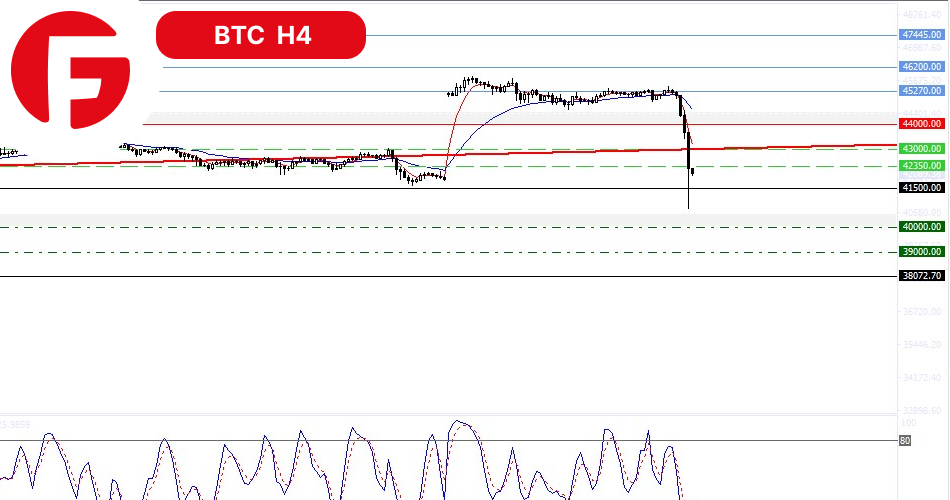950x500 pixels.
Task: Click the 42350.00 price label
Action: 921,166
